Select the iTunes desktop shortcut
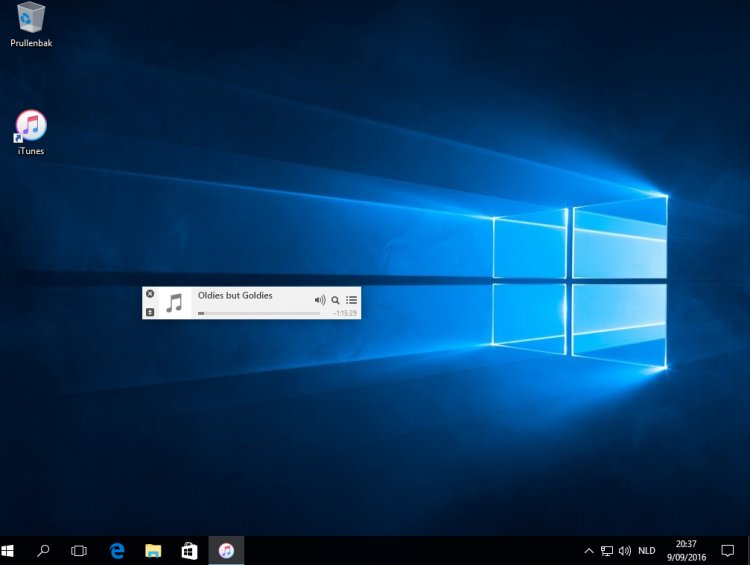Viewport: 750px width, 565px height. point(31,132)
